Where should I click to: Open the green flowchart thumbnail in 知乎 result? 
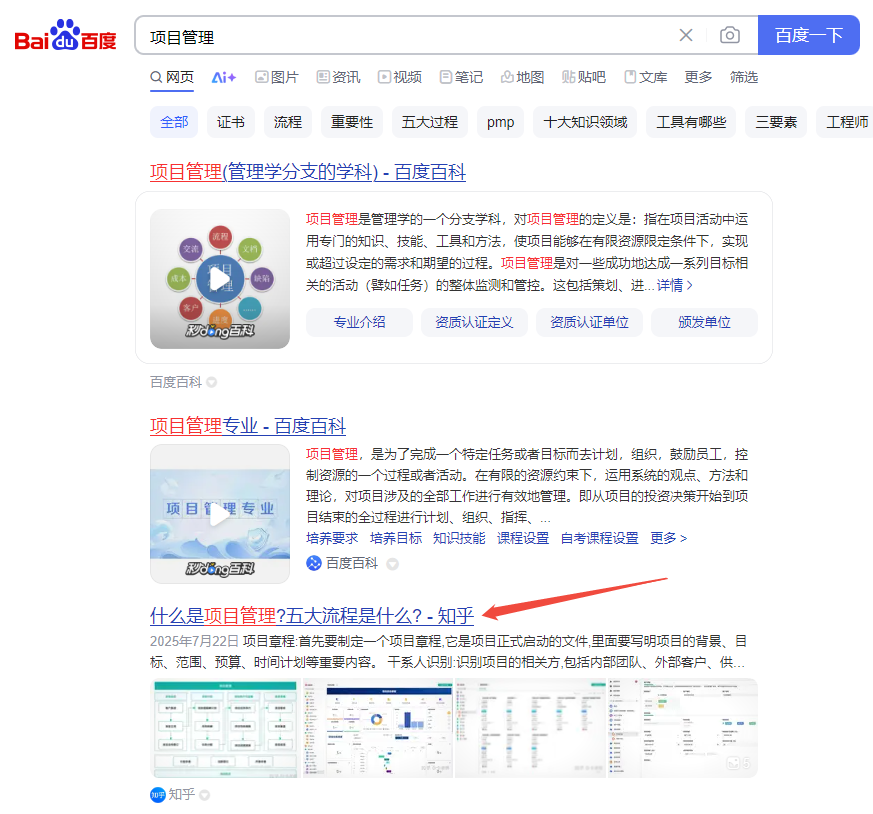click(226, 728)
